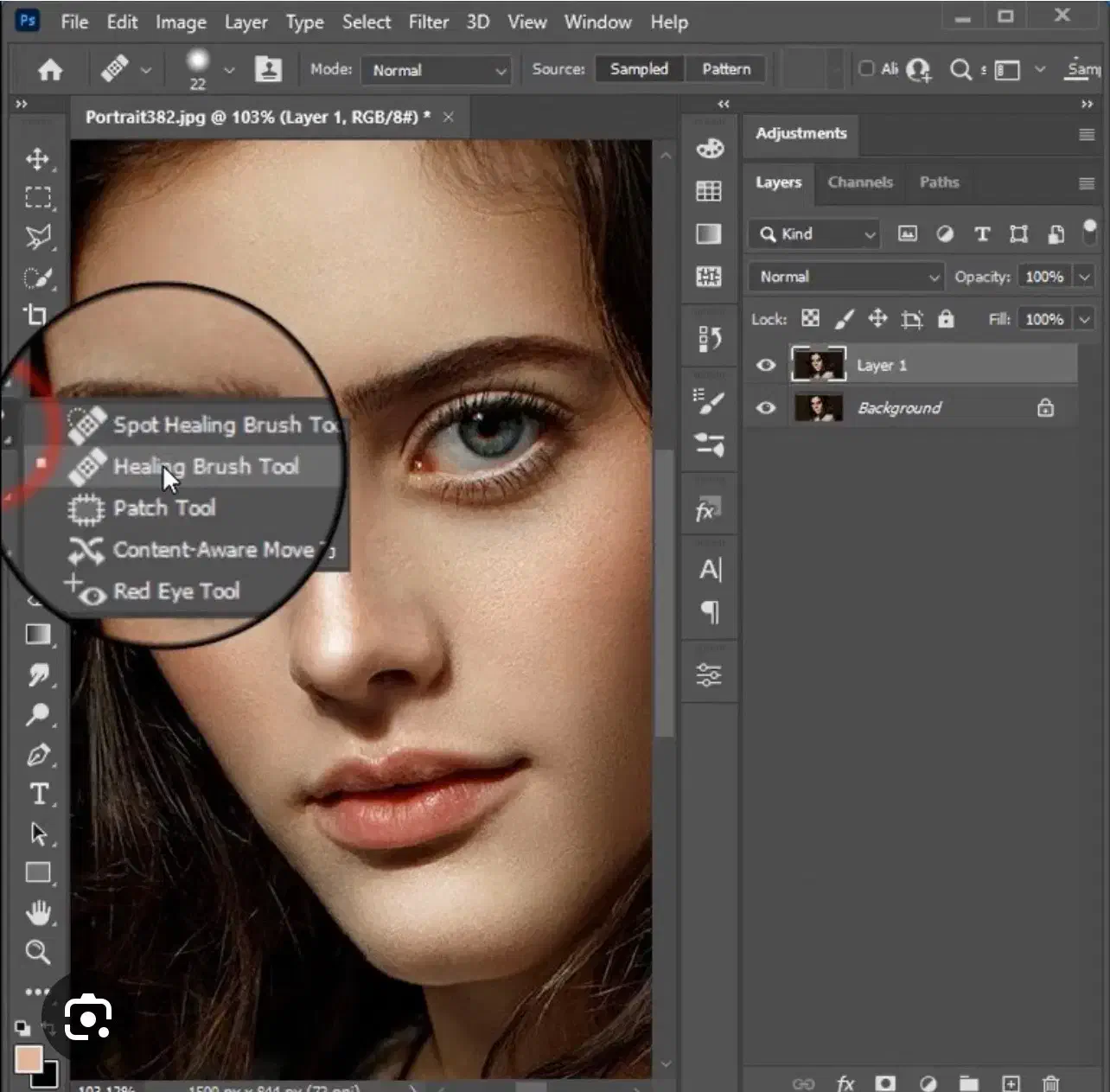Open the Mode dropdown set to Normal

point(437,70)
